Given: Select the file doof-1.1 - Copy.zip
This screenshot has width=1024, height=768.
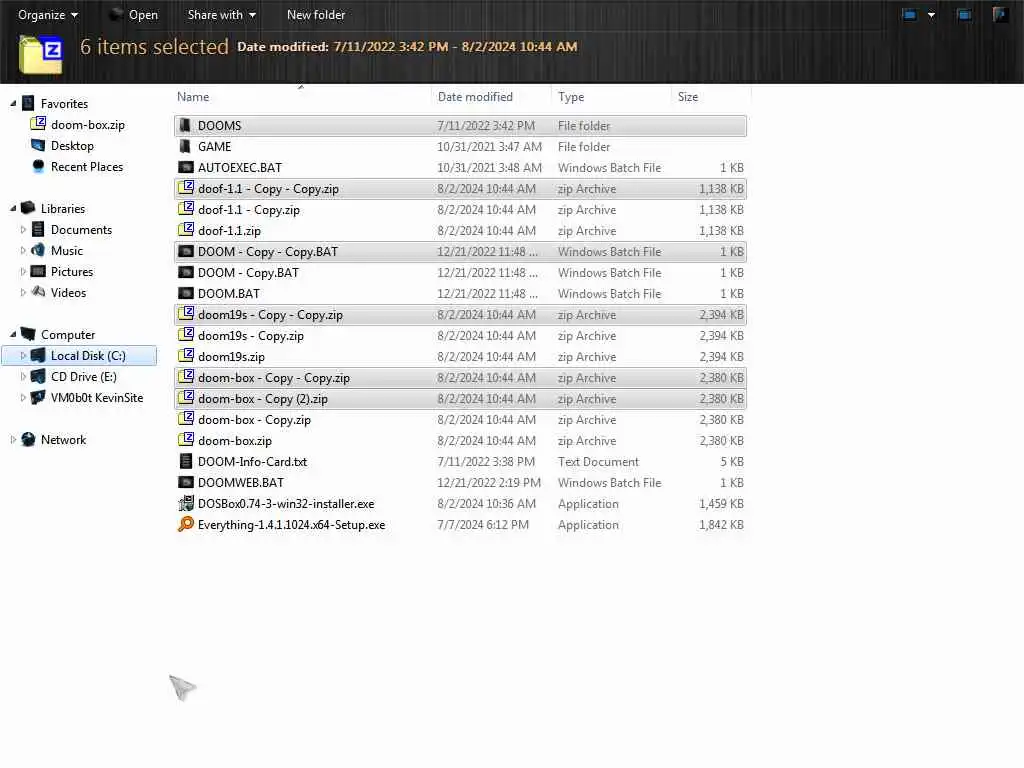Looking at the screenshot, I should pyautogui.click(x=248, y=210).
